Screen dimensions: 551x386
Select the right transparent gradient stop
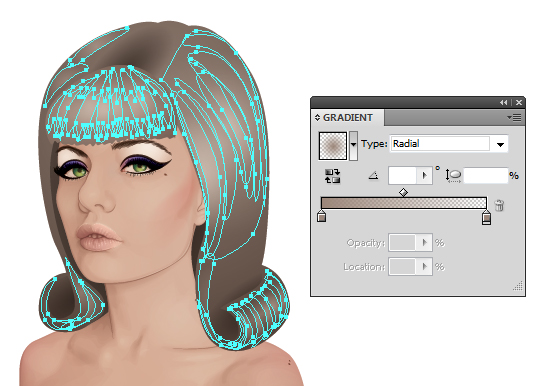[x=486, y=217]
